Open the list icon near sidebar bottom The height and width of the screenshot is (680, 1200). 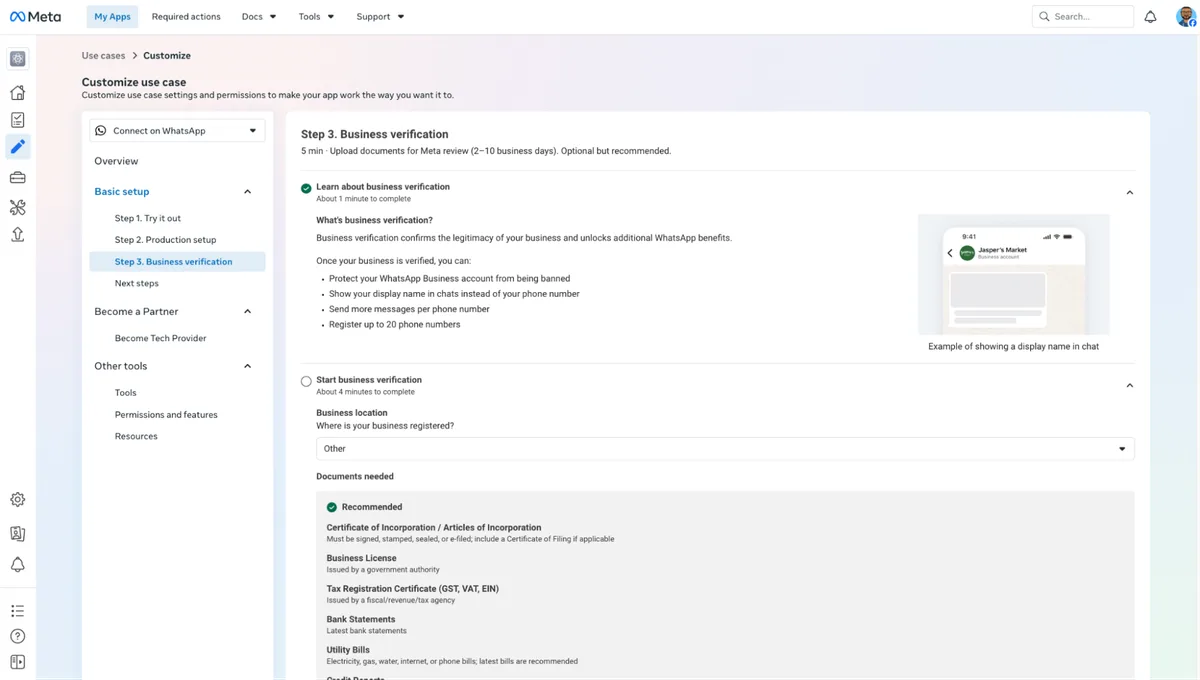pos(17,611)
